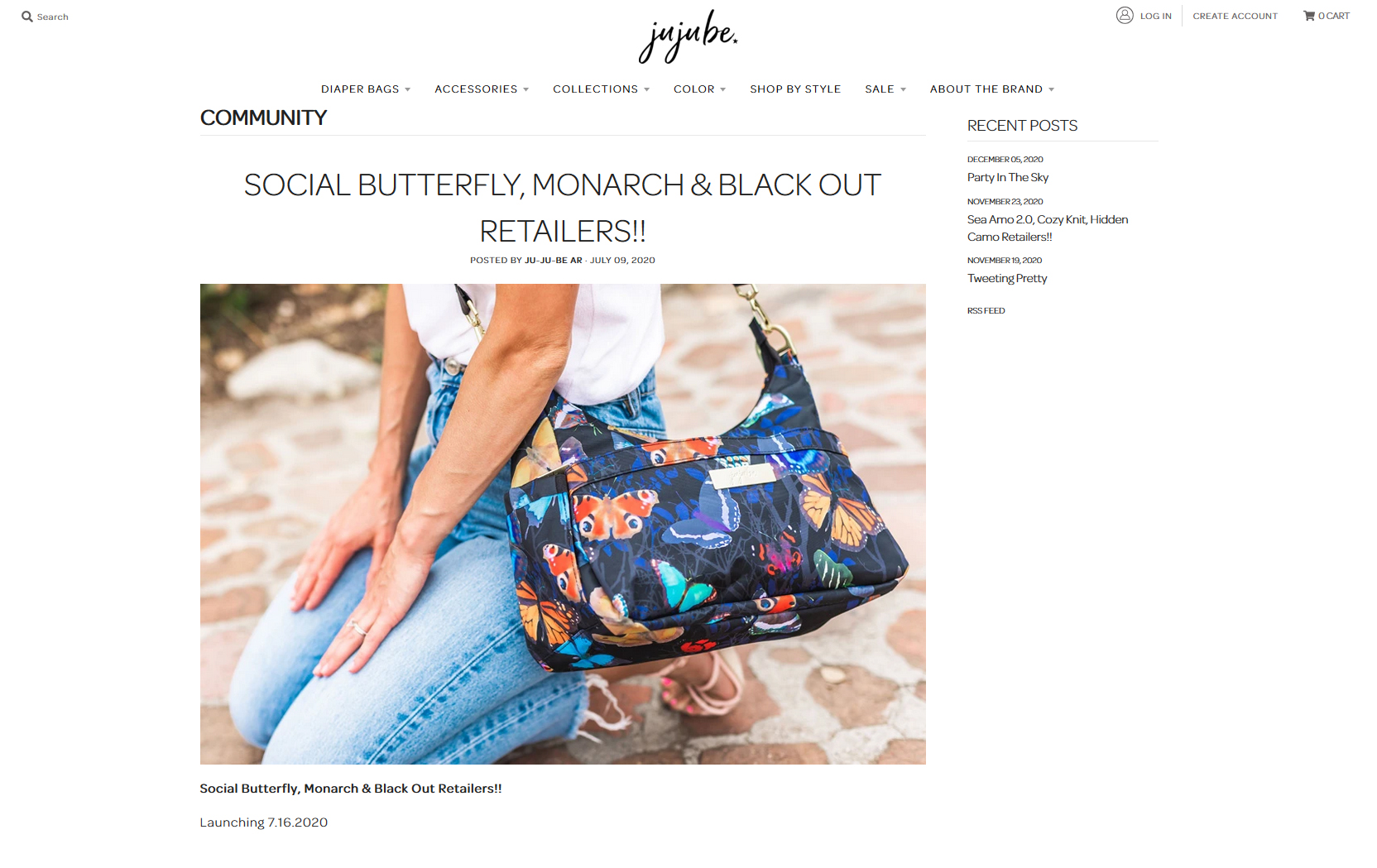Click the Log In link
Viewport: 1377px width, 868px height.
1155,16
